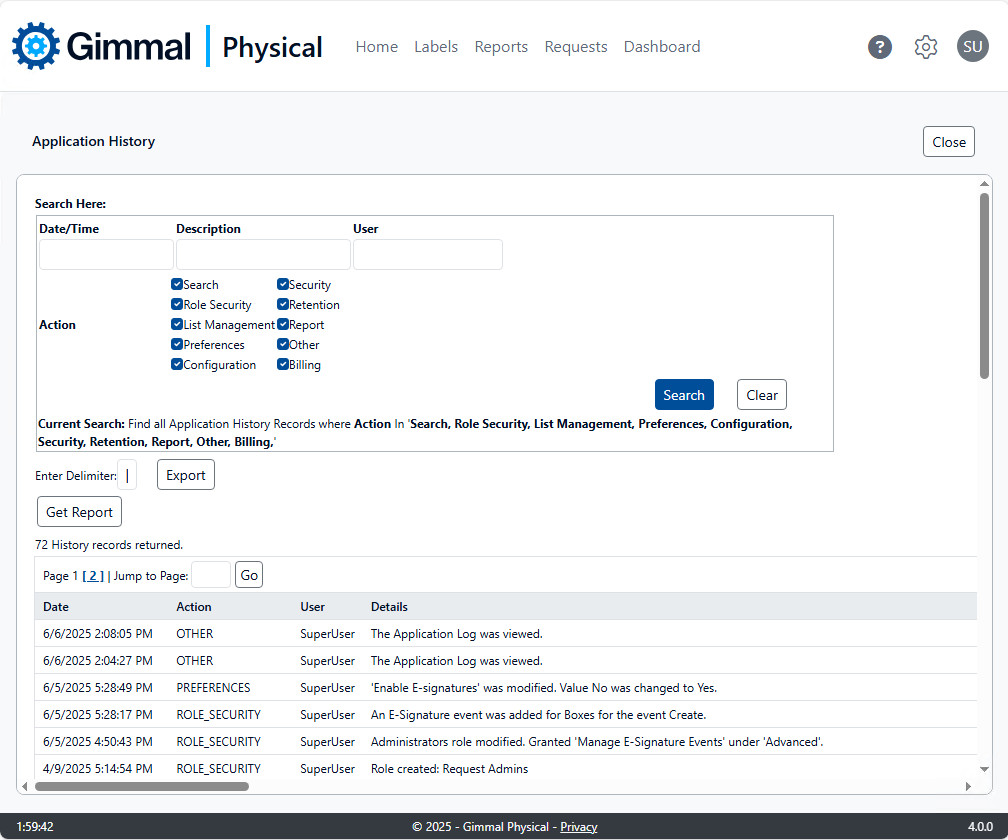Image resolution: width=1008 pixels, height=840 pixels.
Task: Click the 72 History records returned text
Action: [x=109, y=545]
